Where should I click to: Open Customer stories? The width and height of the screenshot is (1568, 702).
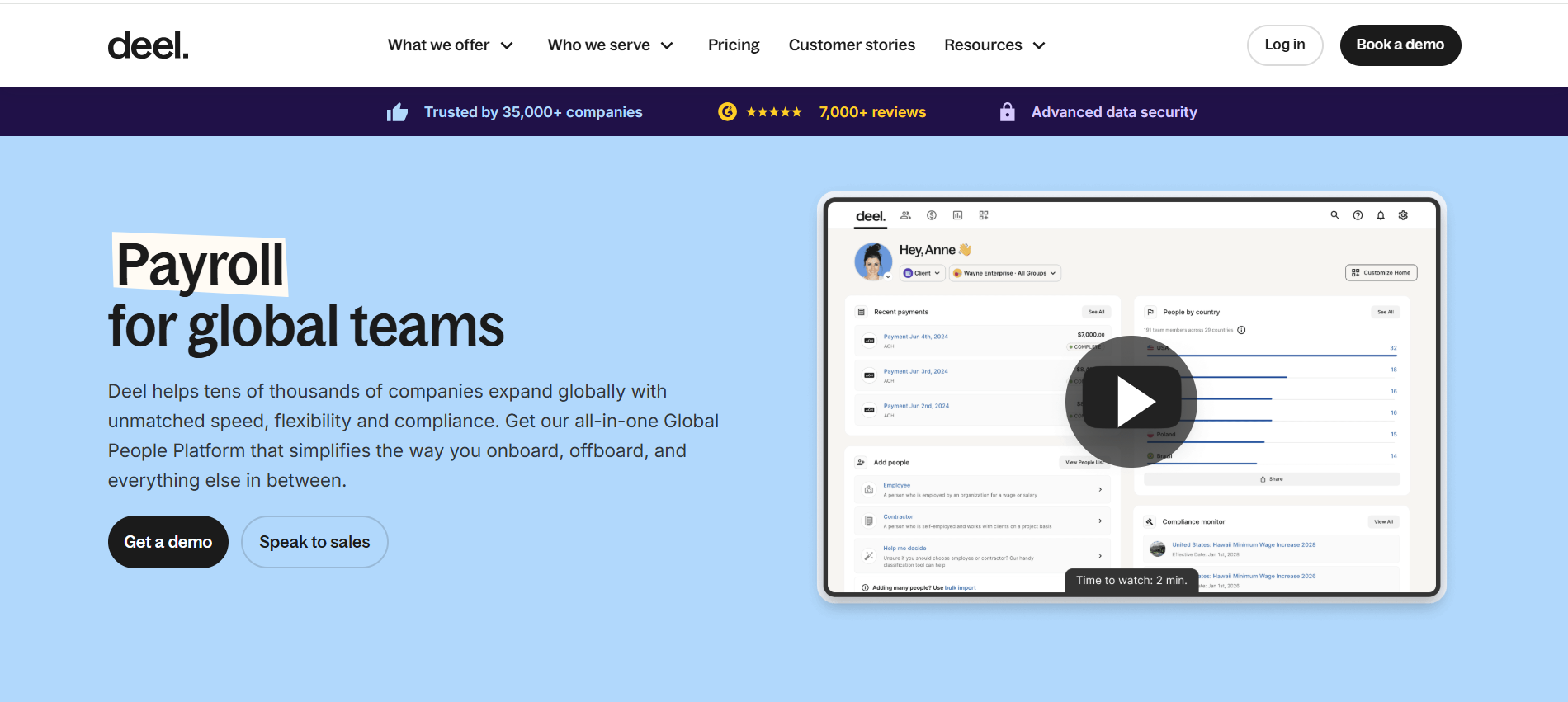852,45
